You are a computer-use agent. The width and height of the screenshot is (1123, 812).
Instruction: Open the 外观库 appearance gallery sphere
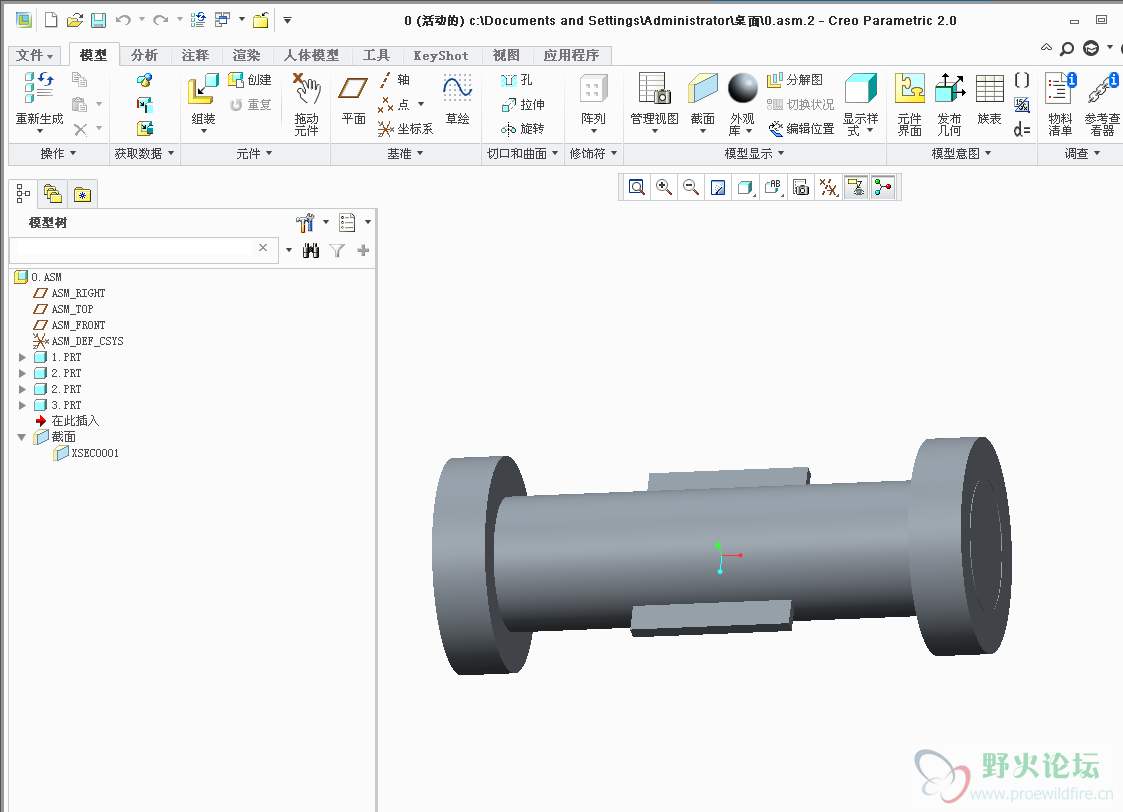(742, 90)
